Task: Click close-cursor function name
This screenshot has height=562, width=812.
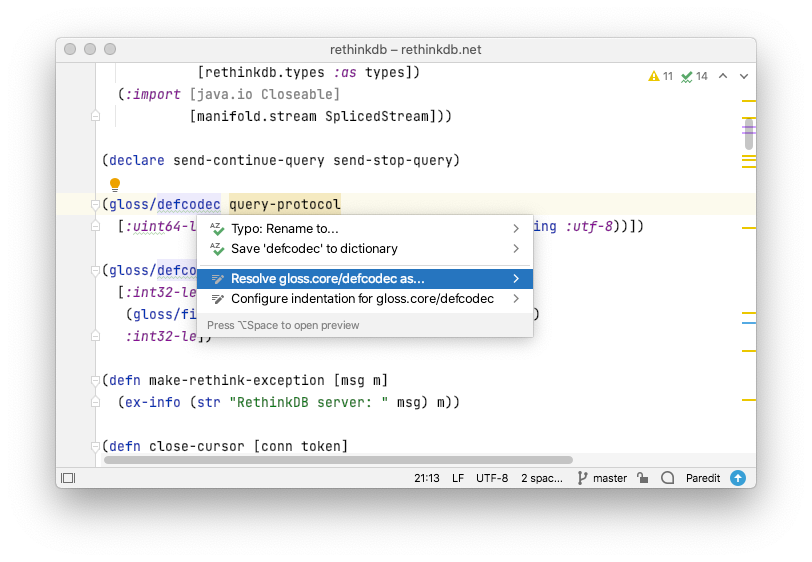Action: point(197,446)
